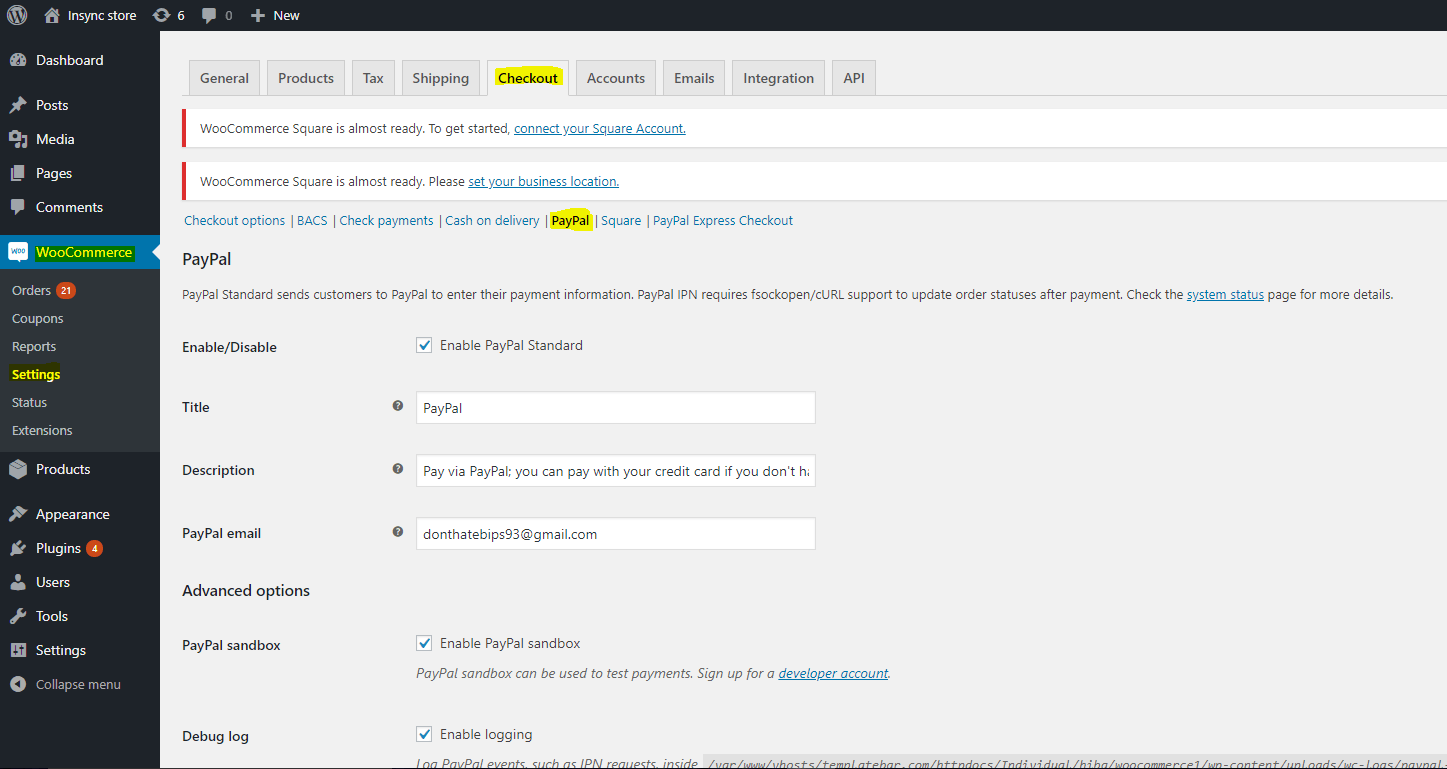
Task: Click the system status link
Action: coord(1225,294)
